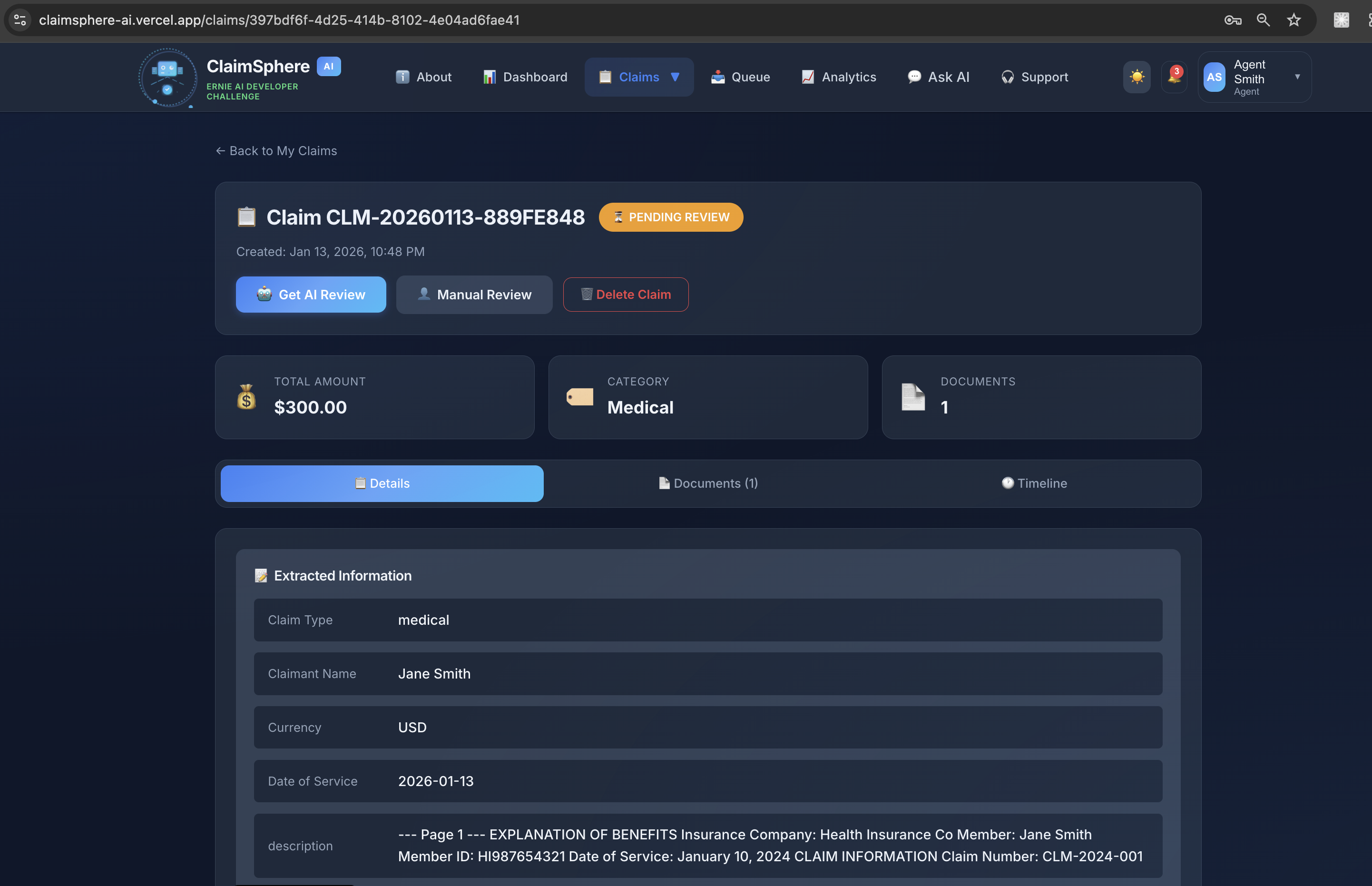Open the Queue inbox page

[740, 77]
